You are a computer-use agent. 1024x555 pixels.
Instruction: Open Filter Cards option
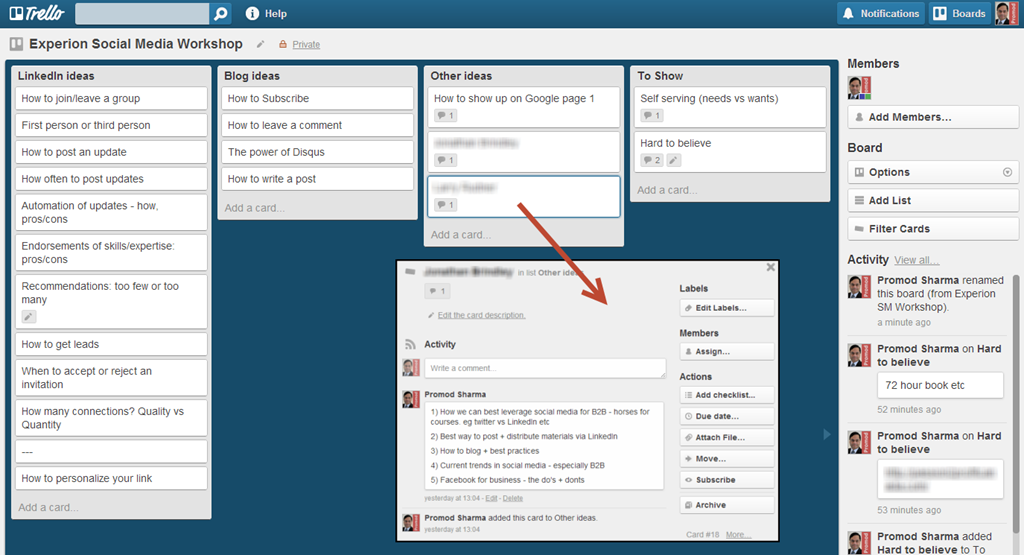point(933,229)
